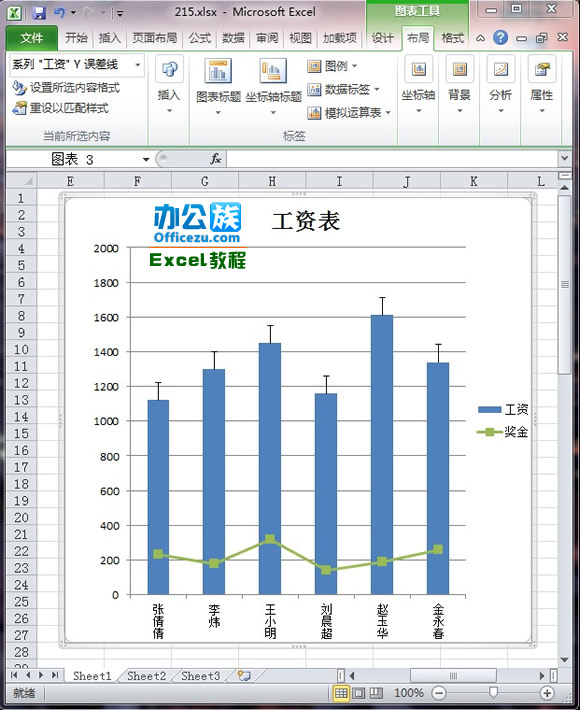The image size is (580, 710).
Task: Switch to the 公式 ribbon tab
Action: coord(200,38)
